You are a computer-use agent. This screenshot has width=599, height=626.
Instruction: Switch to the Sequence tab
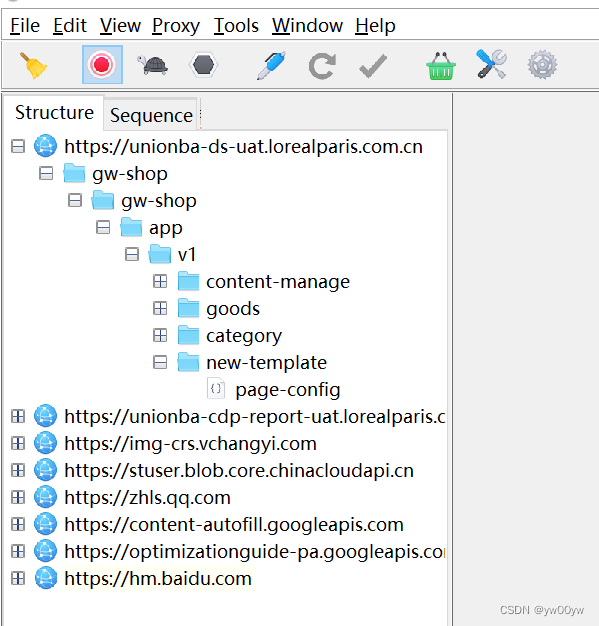(x=151, y=115)
